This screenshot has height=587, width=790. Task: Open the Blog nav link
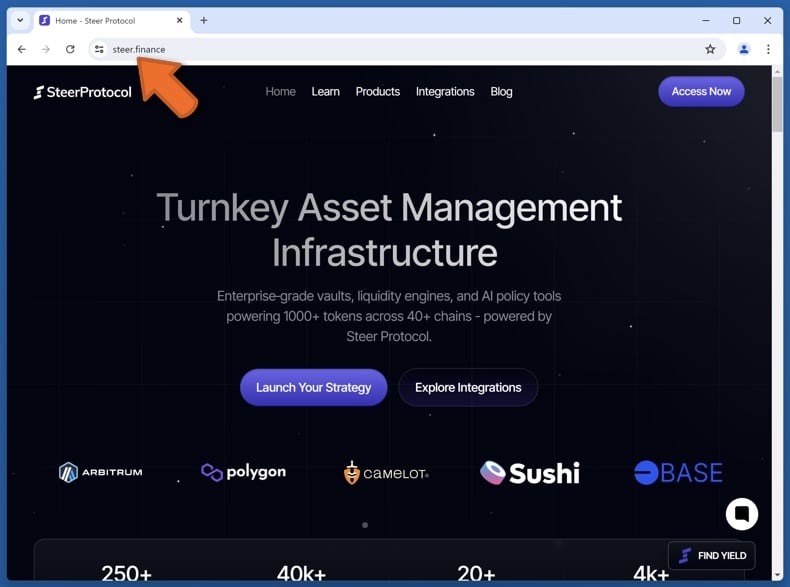point(501,92)
